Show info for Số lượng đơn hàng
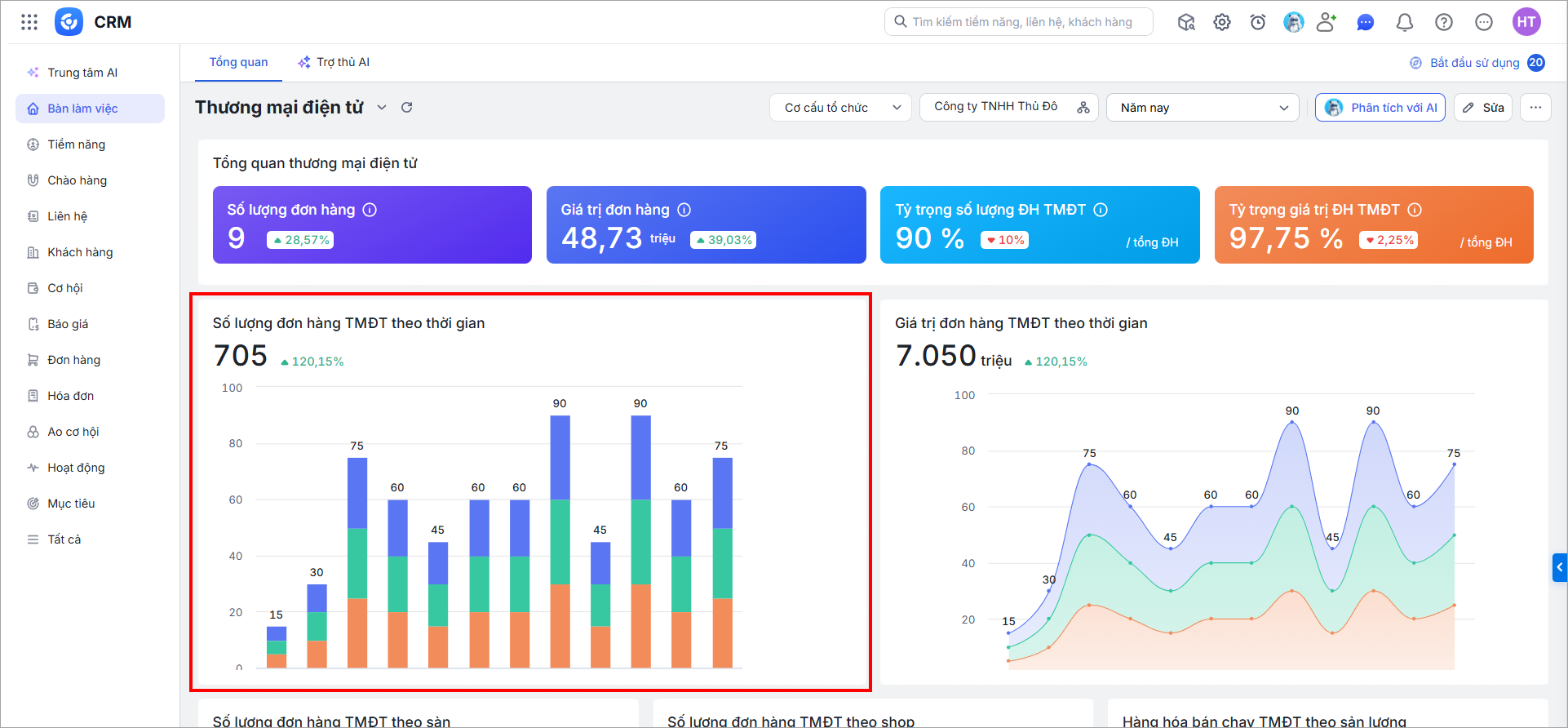Viewport: 1568px width, 728px height. (x=370, y=210)
